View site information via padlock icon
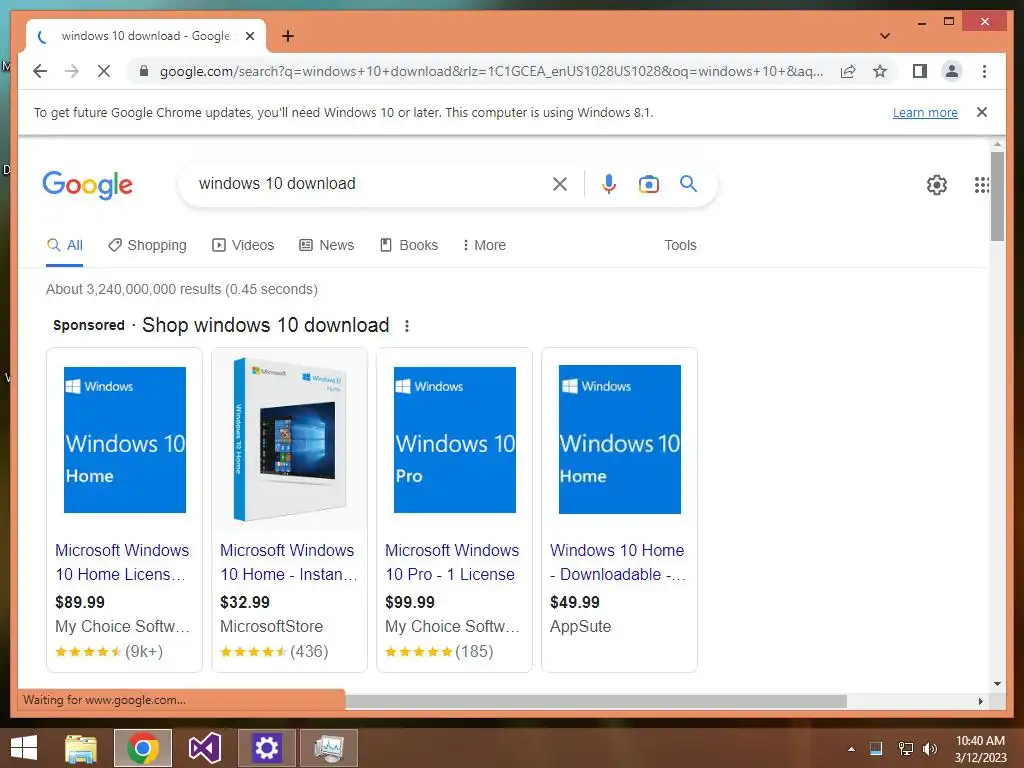The height and width of the screenshot is (768, 1024). [x=144, y=71]
